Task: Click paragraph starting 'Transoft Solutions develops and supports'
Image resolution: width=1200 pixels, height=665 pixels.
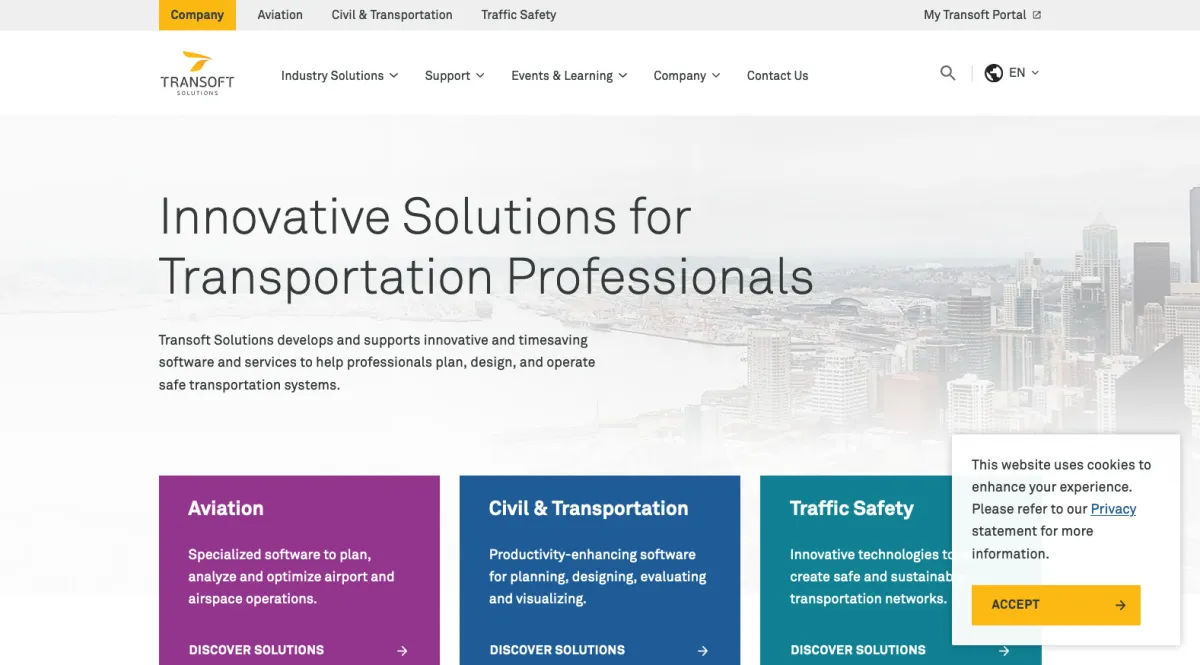Action: click(377, 362)
